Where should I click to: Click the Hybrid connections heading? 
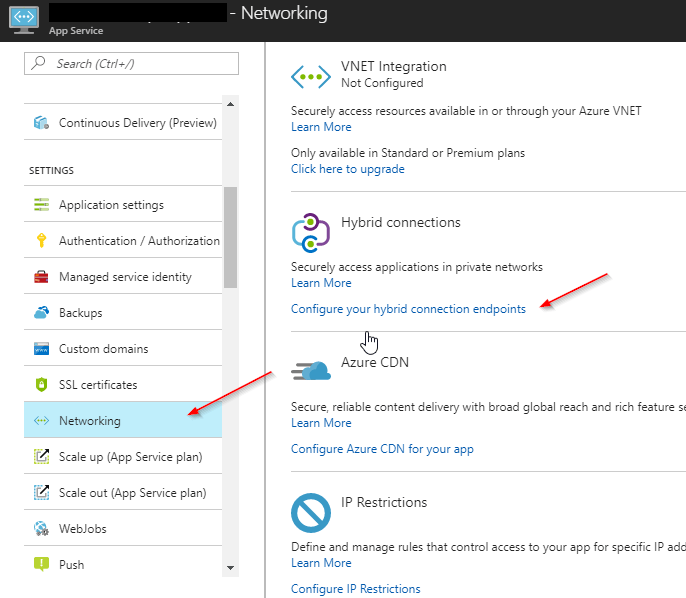[x=401, y=222]
